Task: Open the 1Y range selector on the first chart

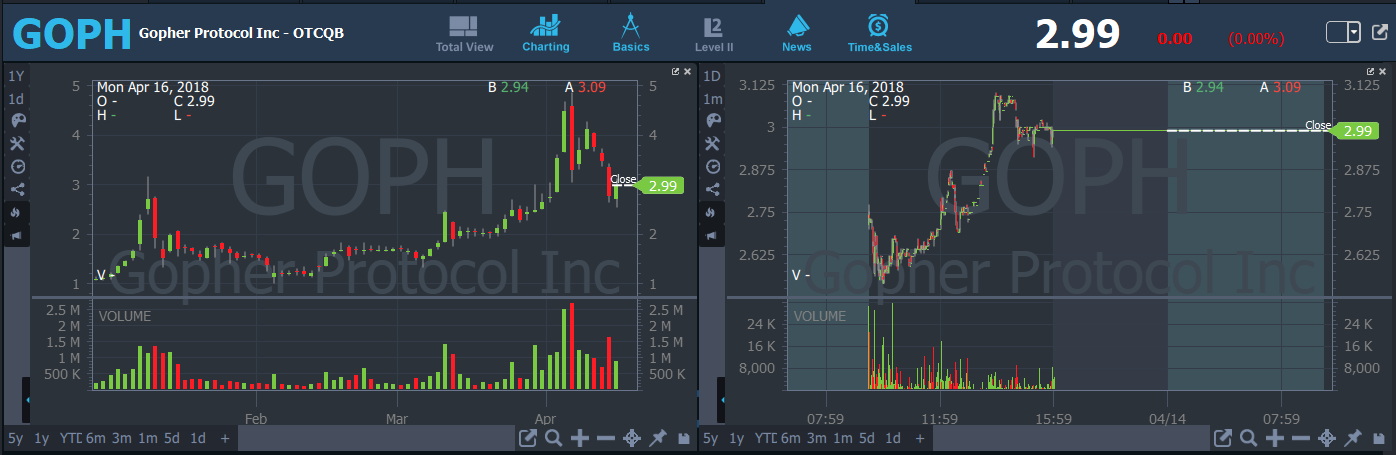Action: pyautogui.click(x=16, y=76)
